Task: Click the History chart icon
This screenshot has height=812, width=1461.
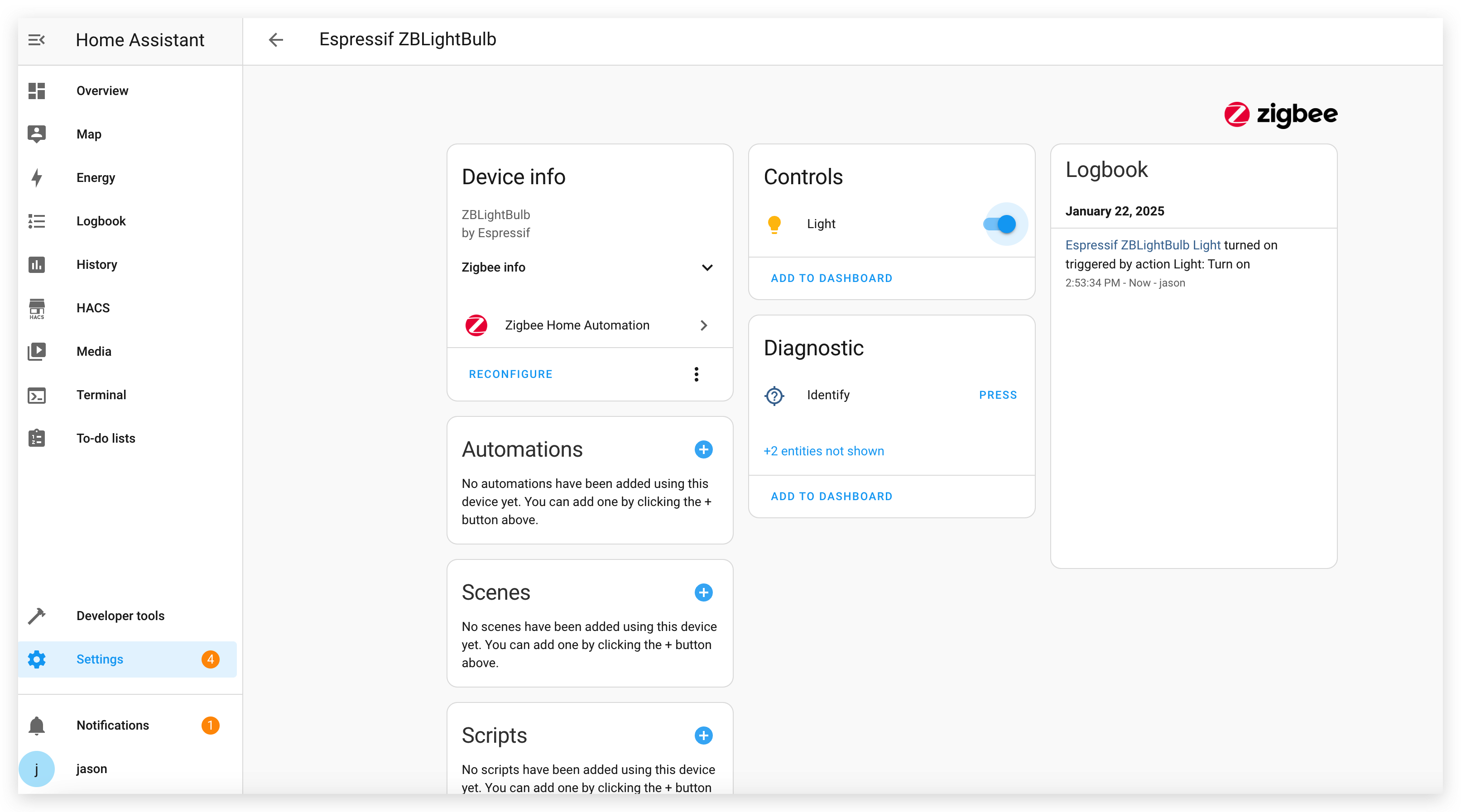Action: pyautogui.click(x=37, y=265)
